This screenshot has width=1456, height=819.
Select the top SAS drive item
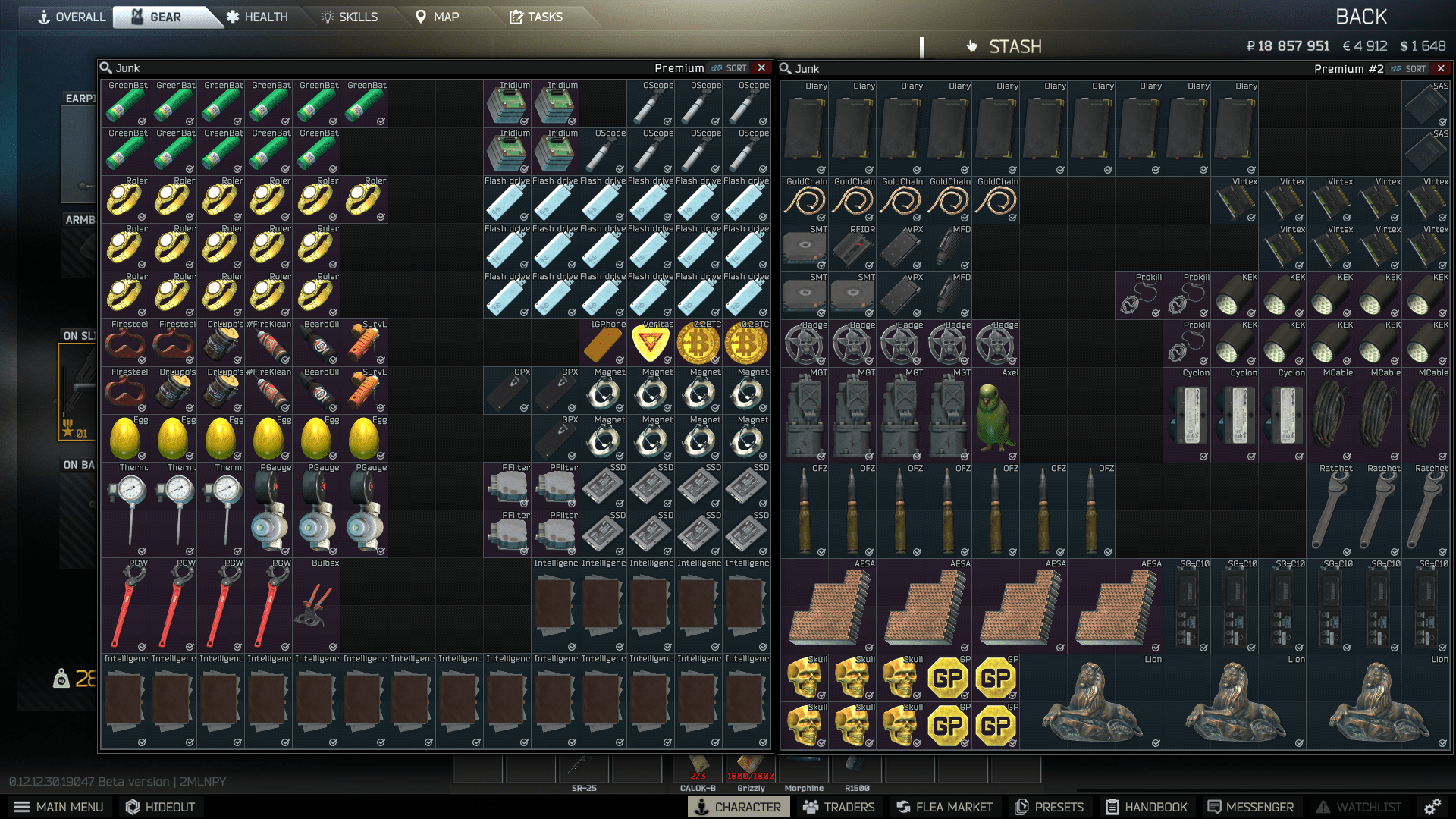[x=1426, y=104]
